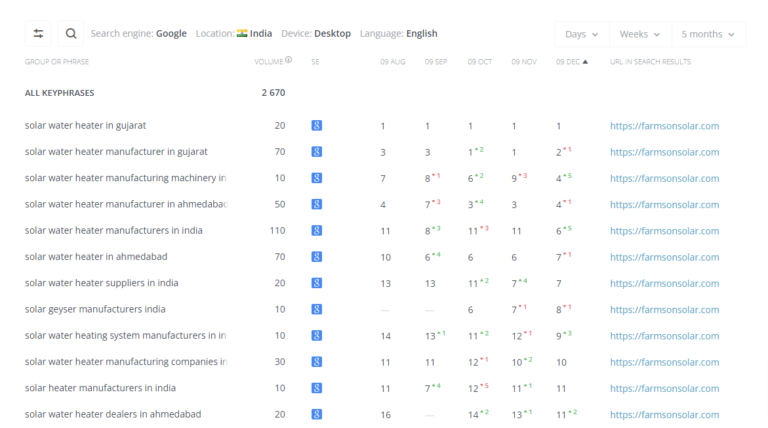This screenshot has width=768, height=428.
Task: Click Google icon for solar water heater dealers in ahmedabad
Action: coord(316,414)
